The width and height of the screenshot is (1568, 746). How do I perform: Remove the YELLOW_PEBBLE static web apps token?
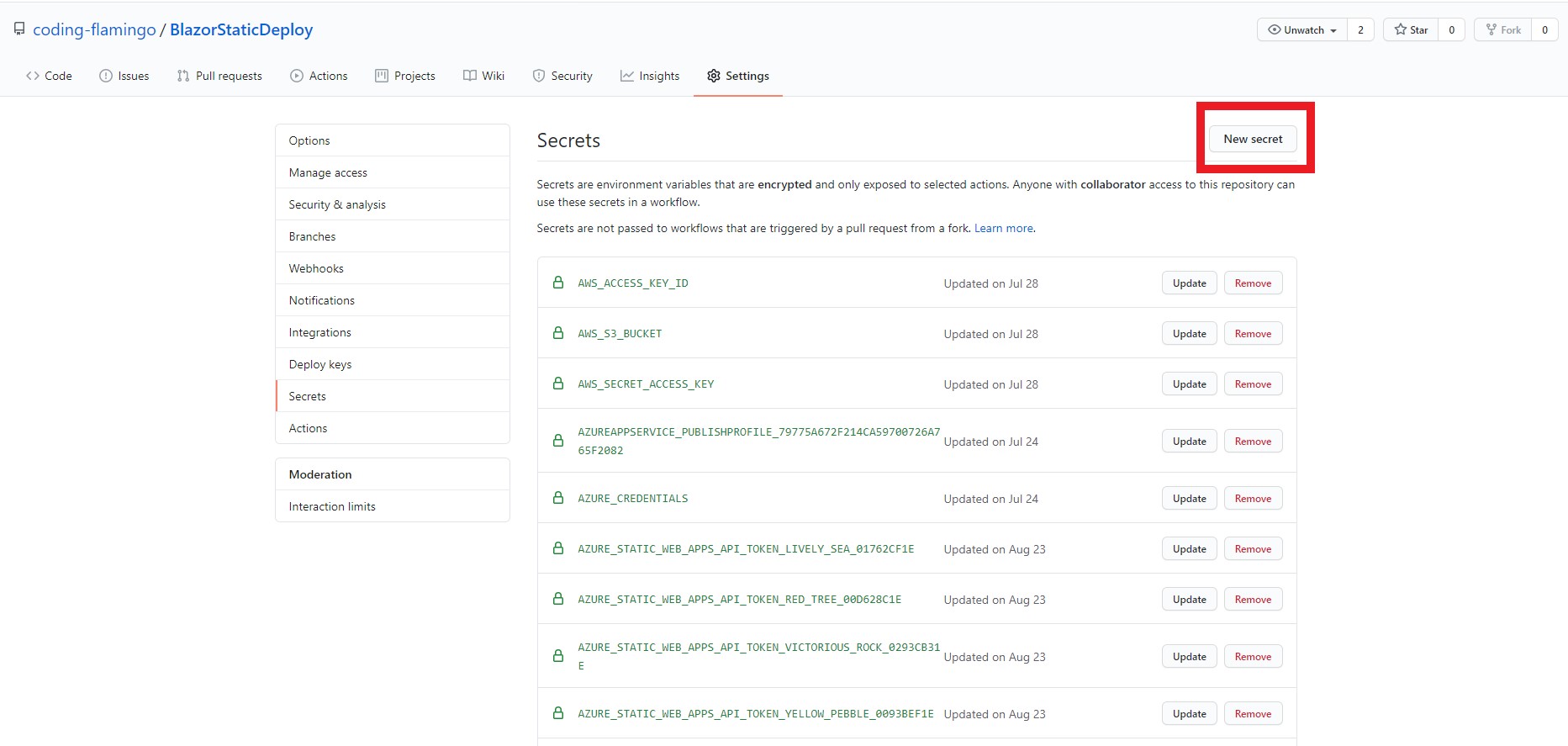1253,714
